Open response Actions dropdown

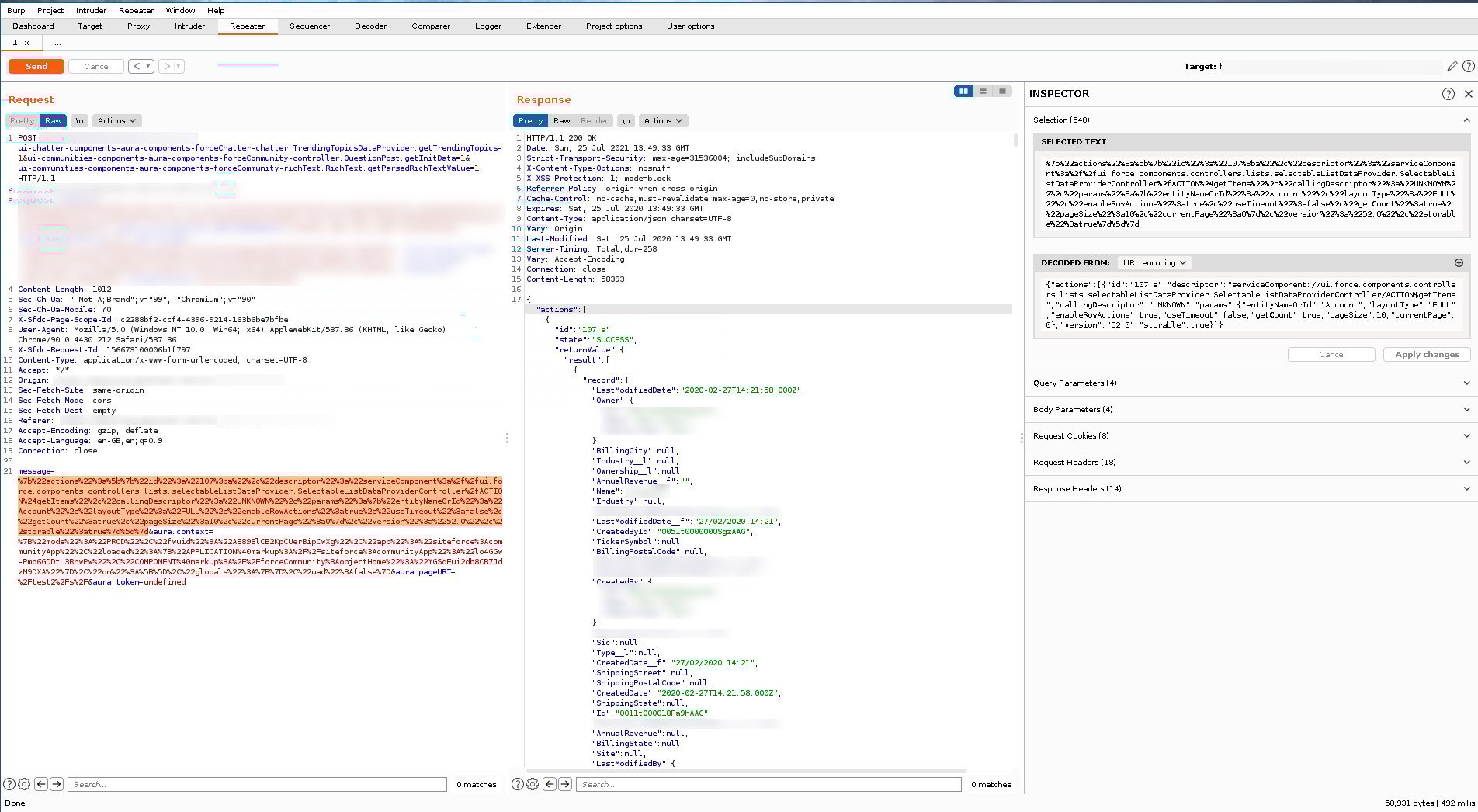(x=663, y=121)
